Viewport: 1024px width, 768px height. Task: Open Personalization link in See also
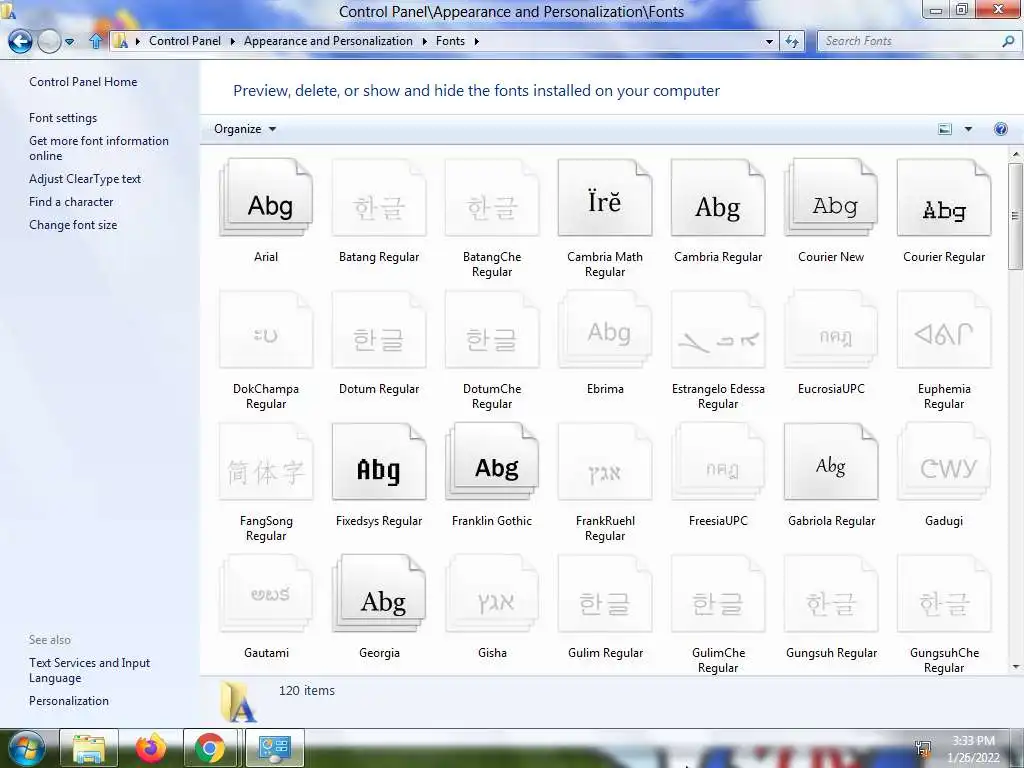tap(69, 701)
